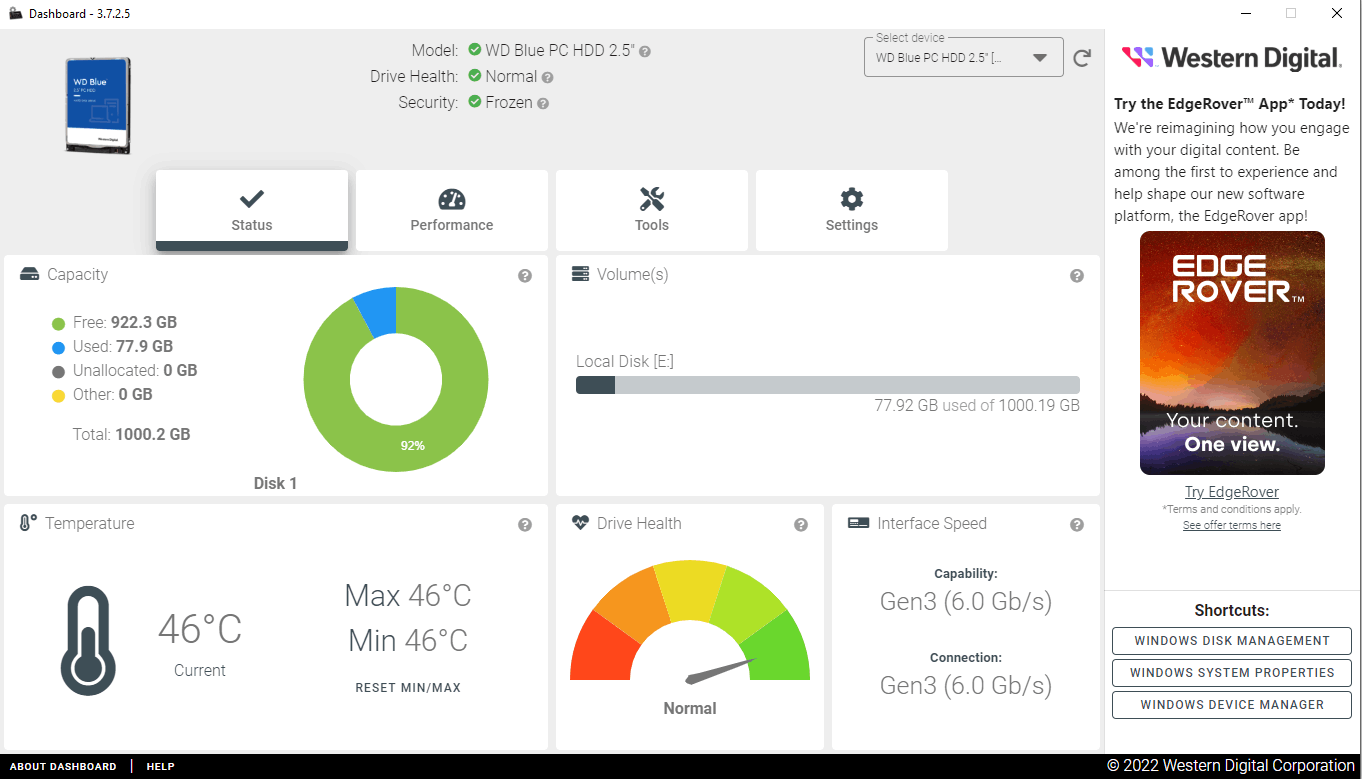Viewport: 1362px width, 779px height.
Task: Click the rightmost dark green gauge segment
Action: (x=782, y=650)
